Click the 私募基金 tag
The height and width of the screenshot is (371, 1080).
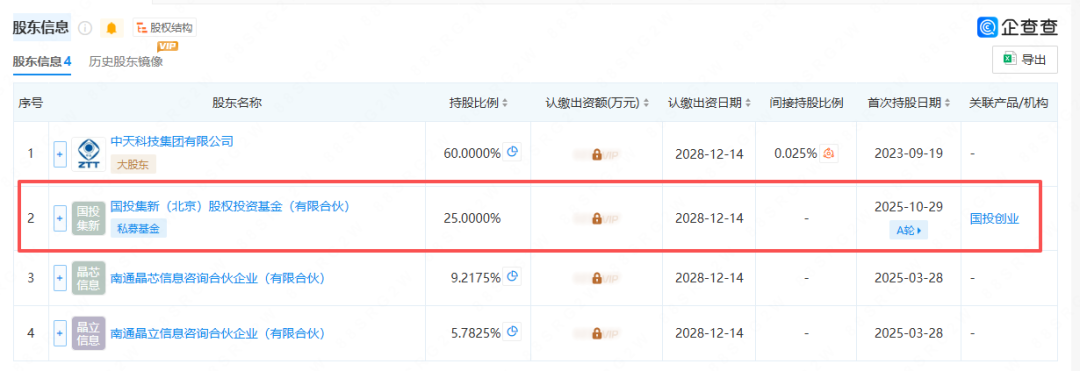point(138,229)
